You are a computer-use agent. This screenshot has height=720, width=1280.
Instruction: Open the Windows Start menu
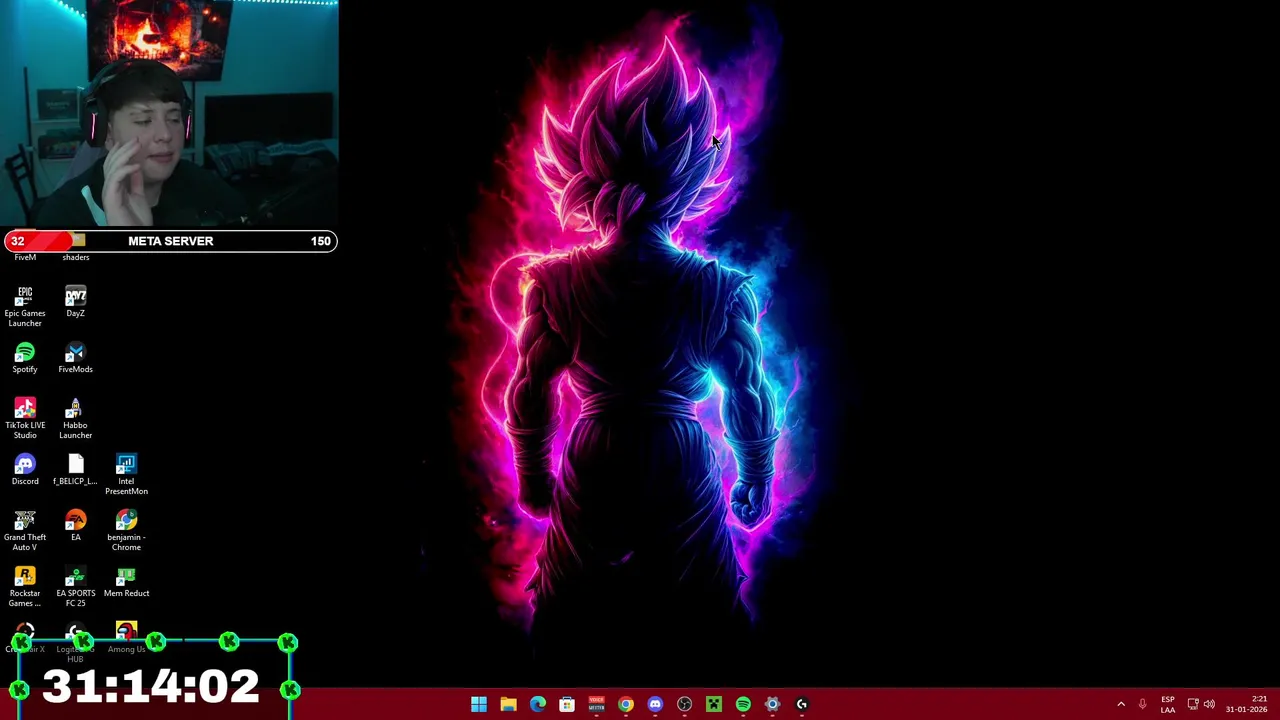[x=479, y=704]
